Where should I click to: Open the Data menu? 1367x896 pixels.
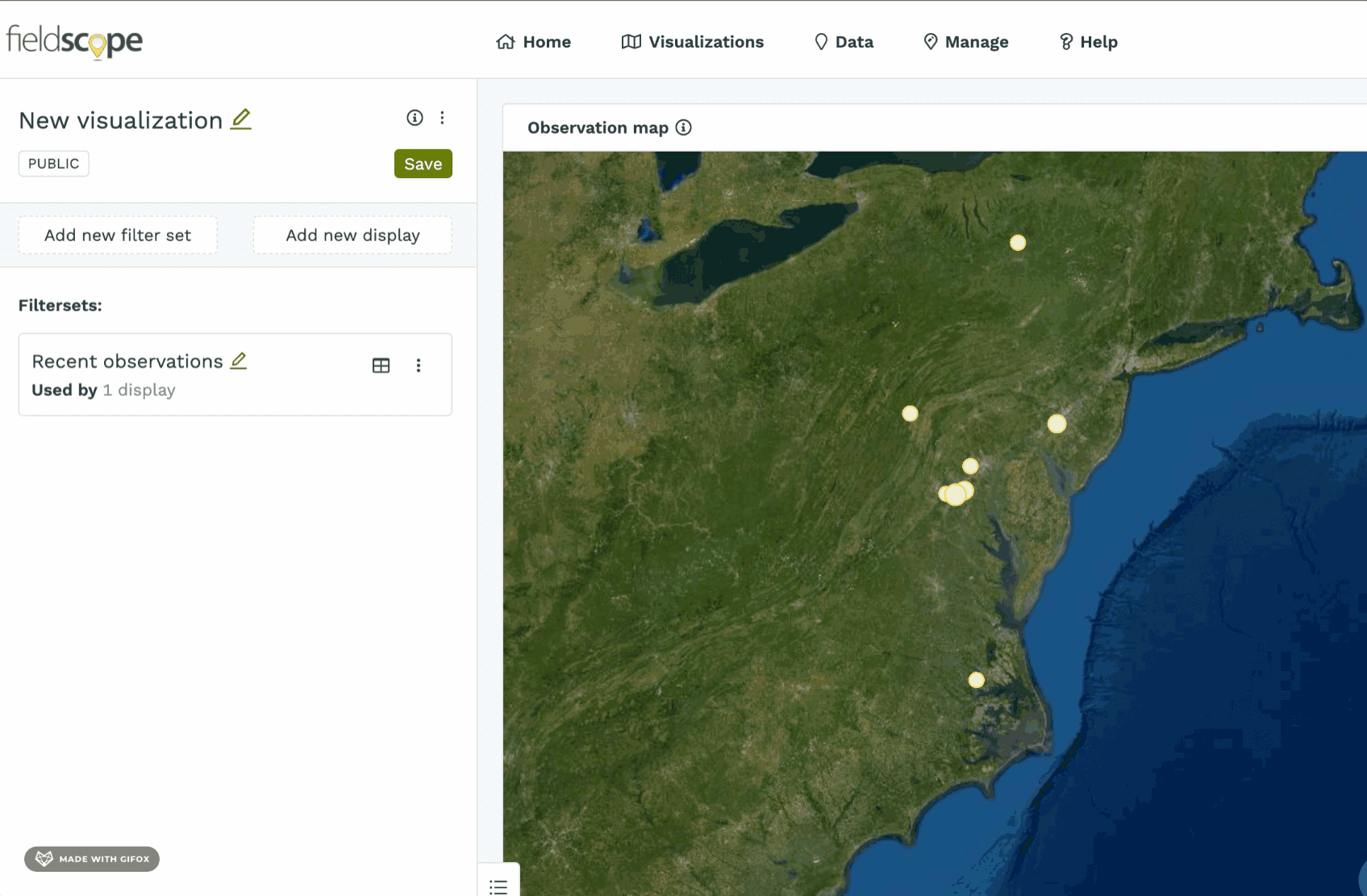coord(844,42)
